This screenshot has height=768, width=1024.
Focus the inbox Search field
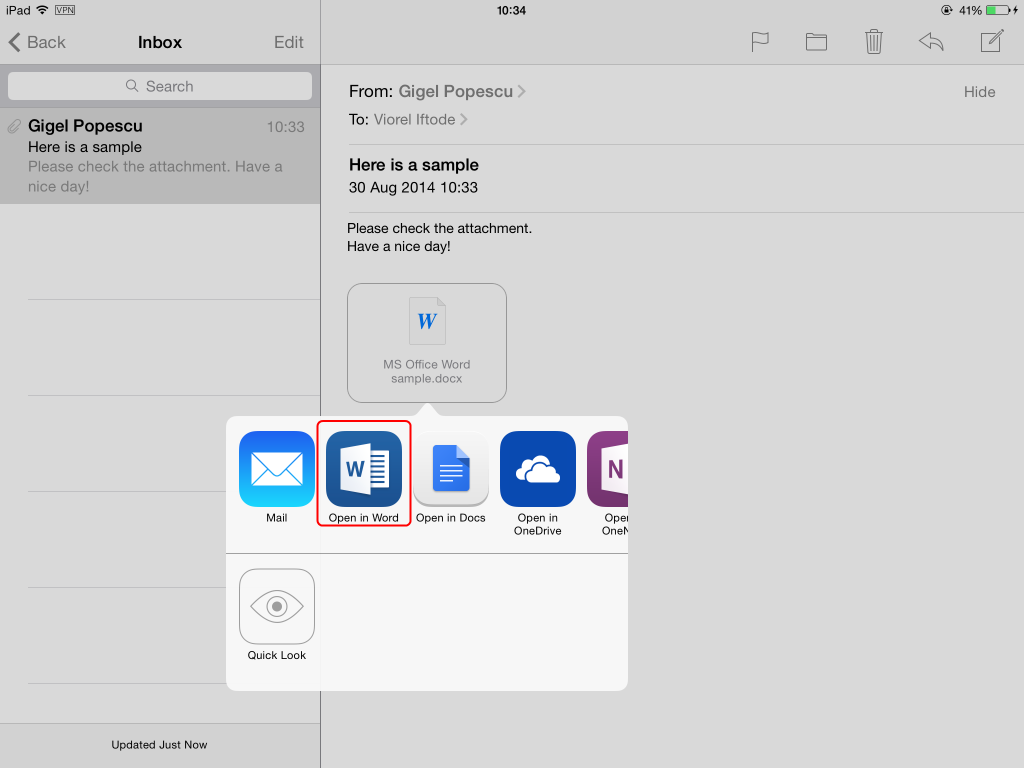pyautogui.click(x=159, y=86)
